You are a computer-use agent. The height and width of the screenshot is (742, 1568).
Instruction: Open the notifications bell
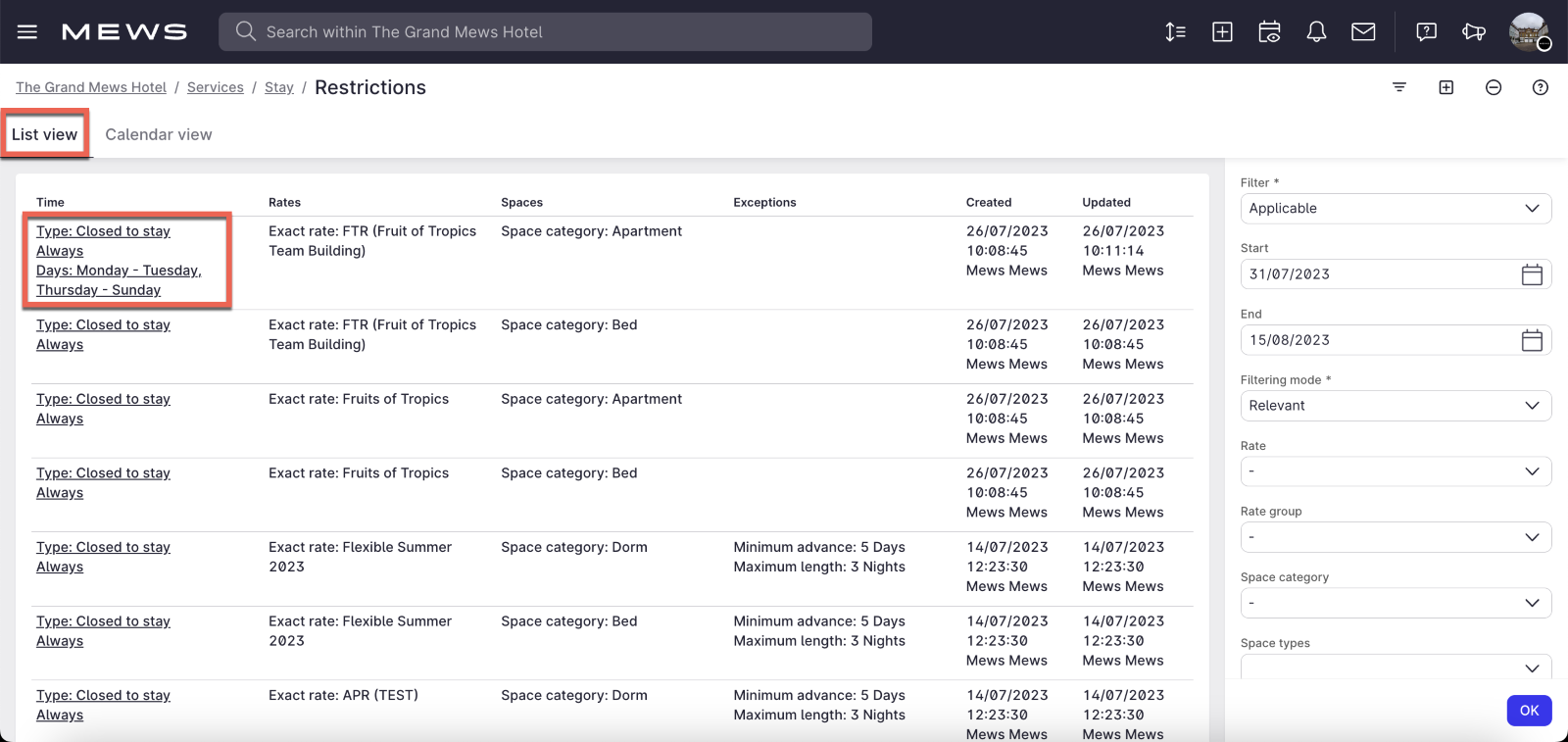click(1316, 31)
